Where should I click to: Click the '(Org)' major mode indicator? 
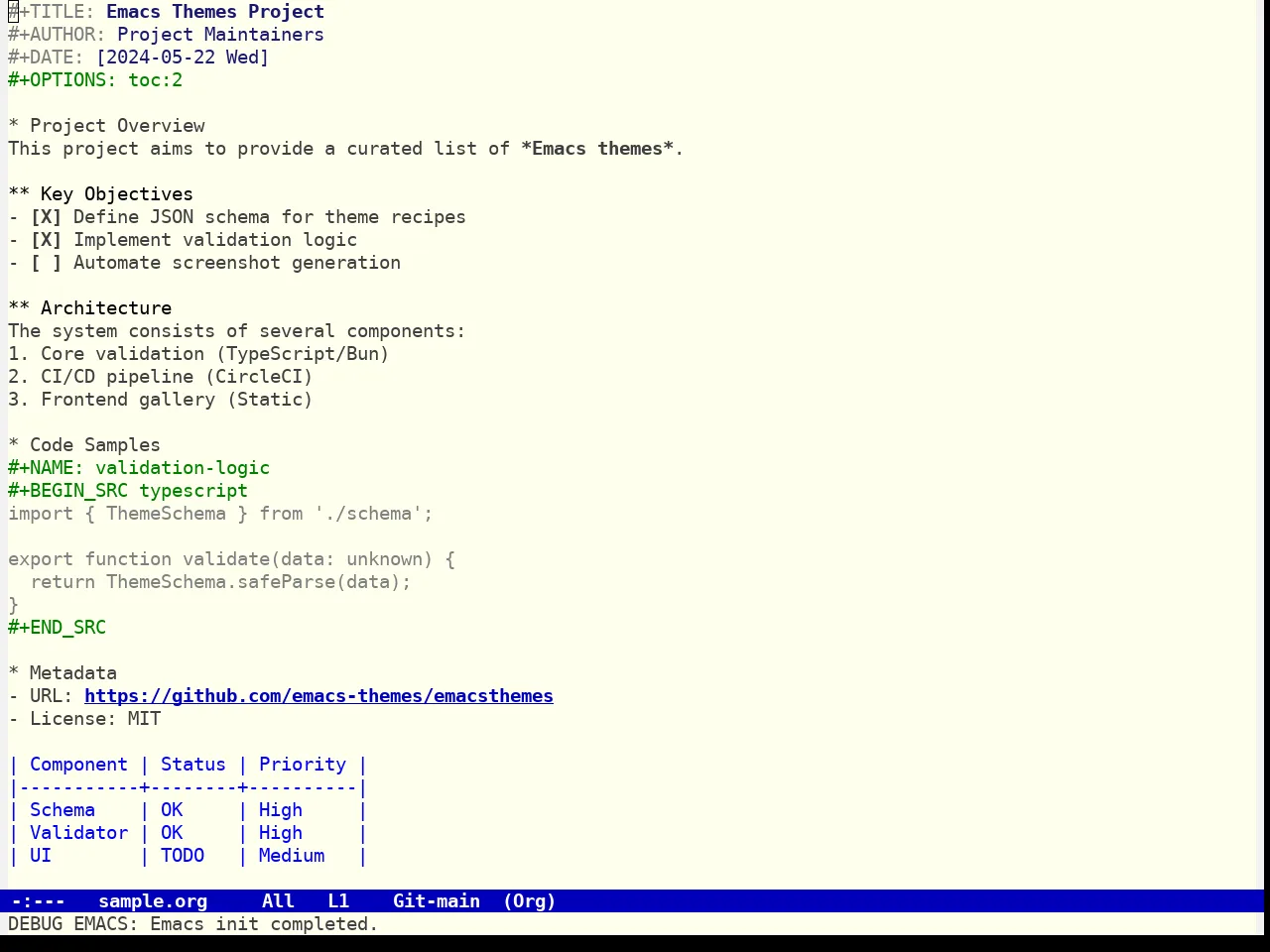(x=530, y=901)
